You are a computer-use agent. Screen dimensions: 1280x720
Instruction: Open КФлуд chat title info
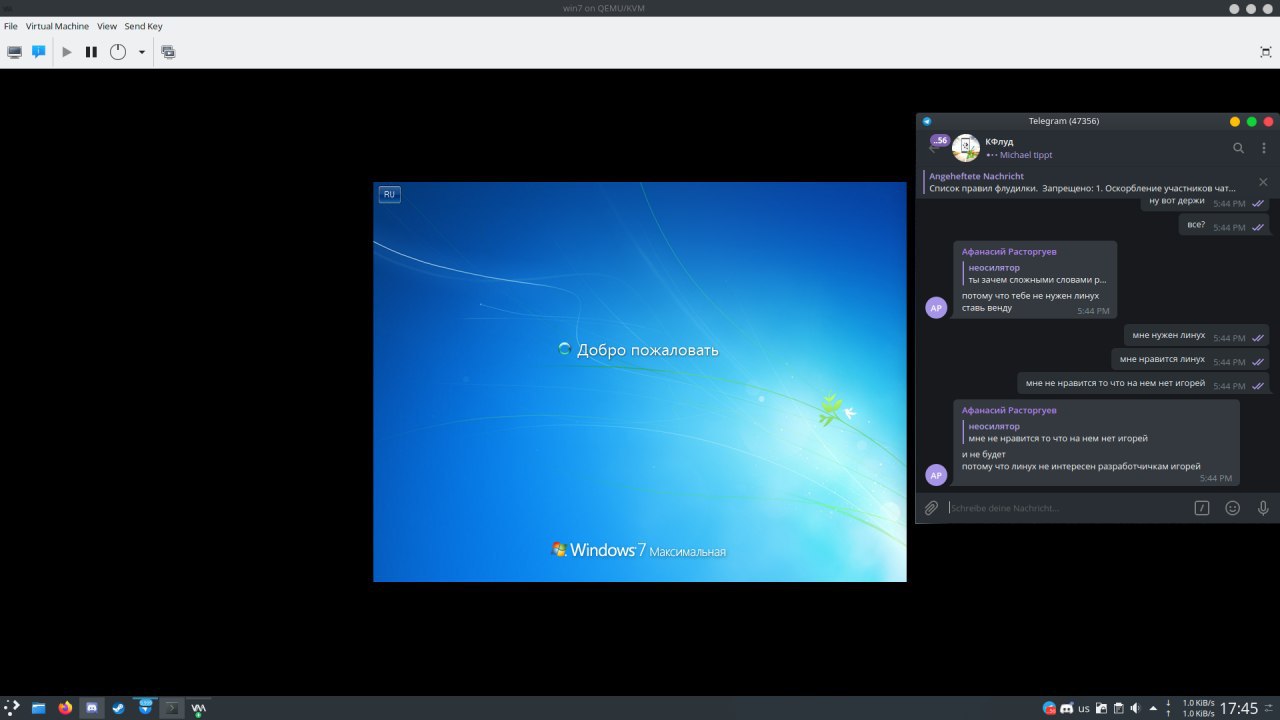point(999,142)
